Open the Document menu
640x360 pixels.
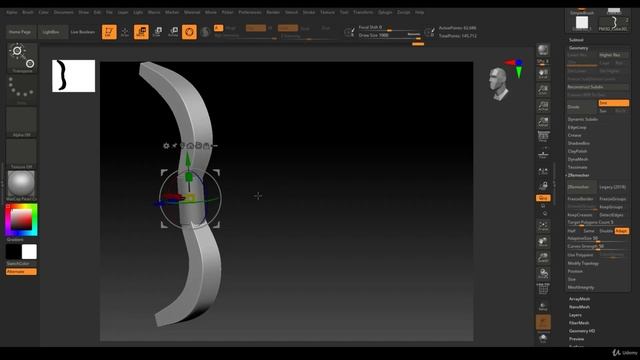tap(64, 12)
